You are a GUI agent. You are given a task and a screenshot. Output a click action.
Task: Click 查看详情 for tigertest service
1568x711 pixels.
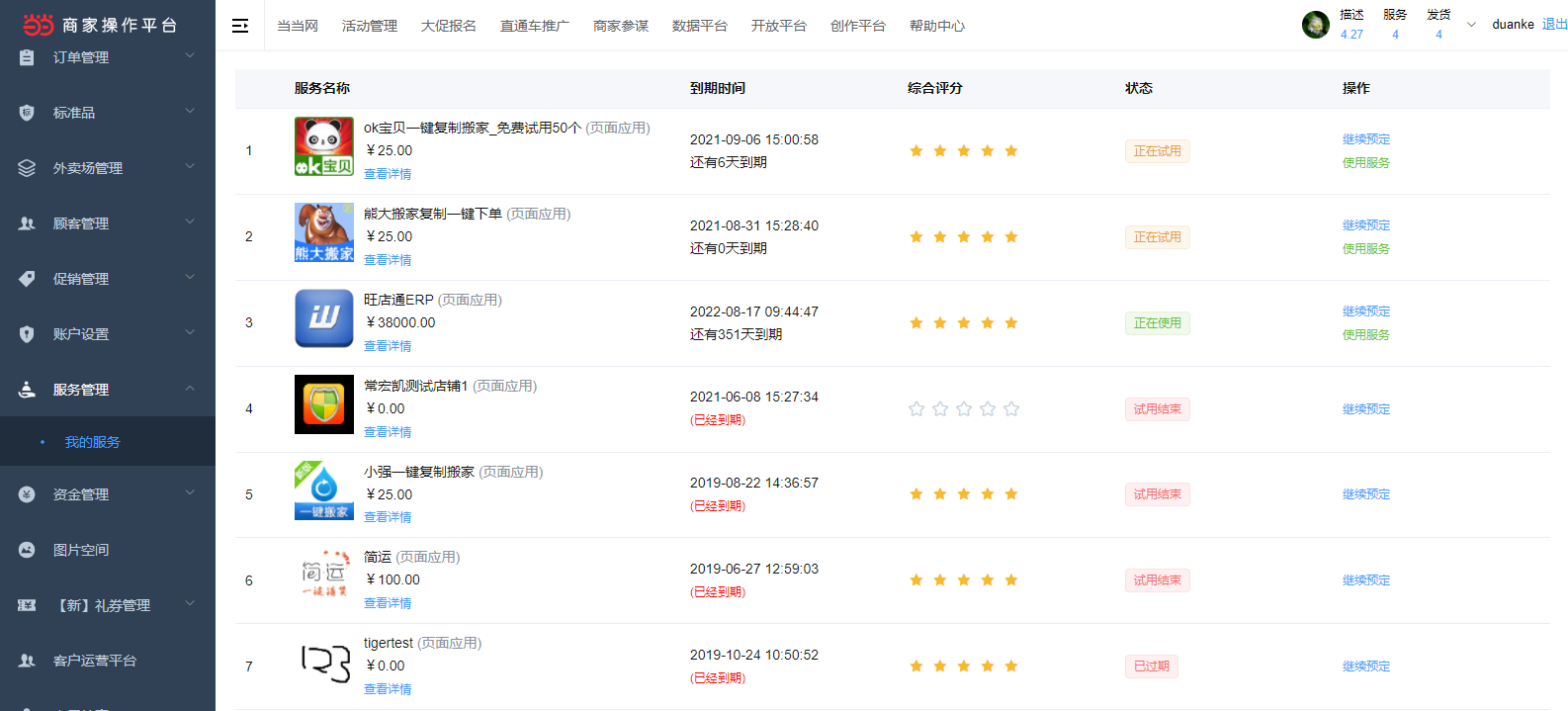[x=388, y=689]
